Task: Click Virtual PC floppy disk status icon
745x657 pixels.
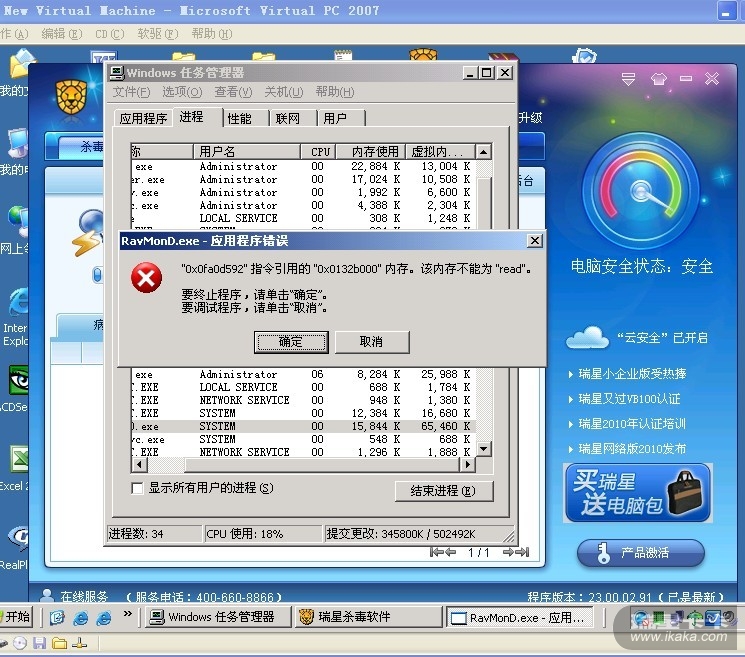Action: click(40, 643)
